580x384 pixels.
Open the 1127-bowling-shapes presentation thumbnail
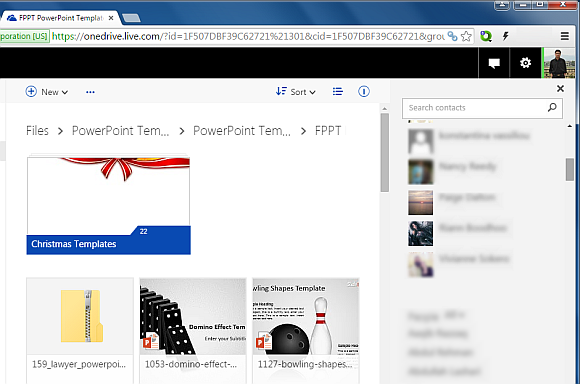[x=306, y=316]
